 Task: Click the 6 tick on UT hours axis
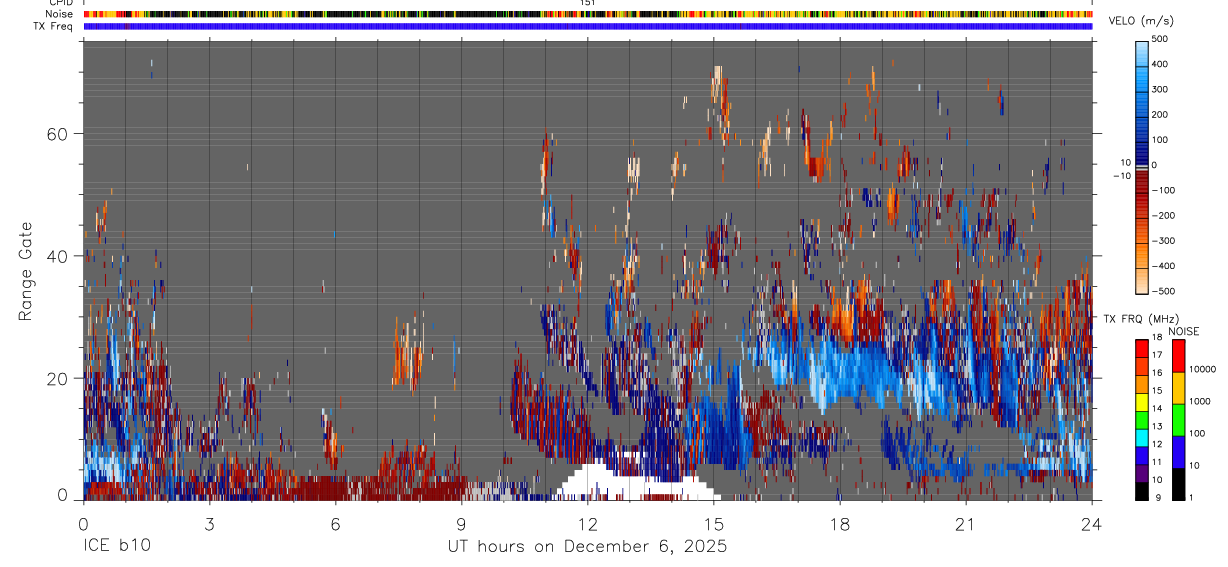point(335,524)
